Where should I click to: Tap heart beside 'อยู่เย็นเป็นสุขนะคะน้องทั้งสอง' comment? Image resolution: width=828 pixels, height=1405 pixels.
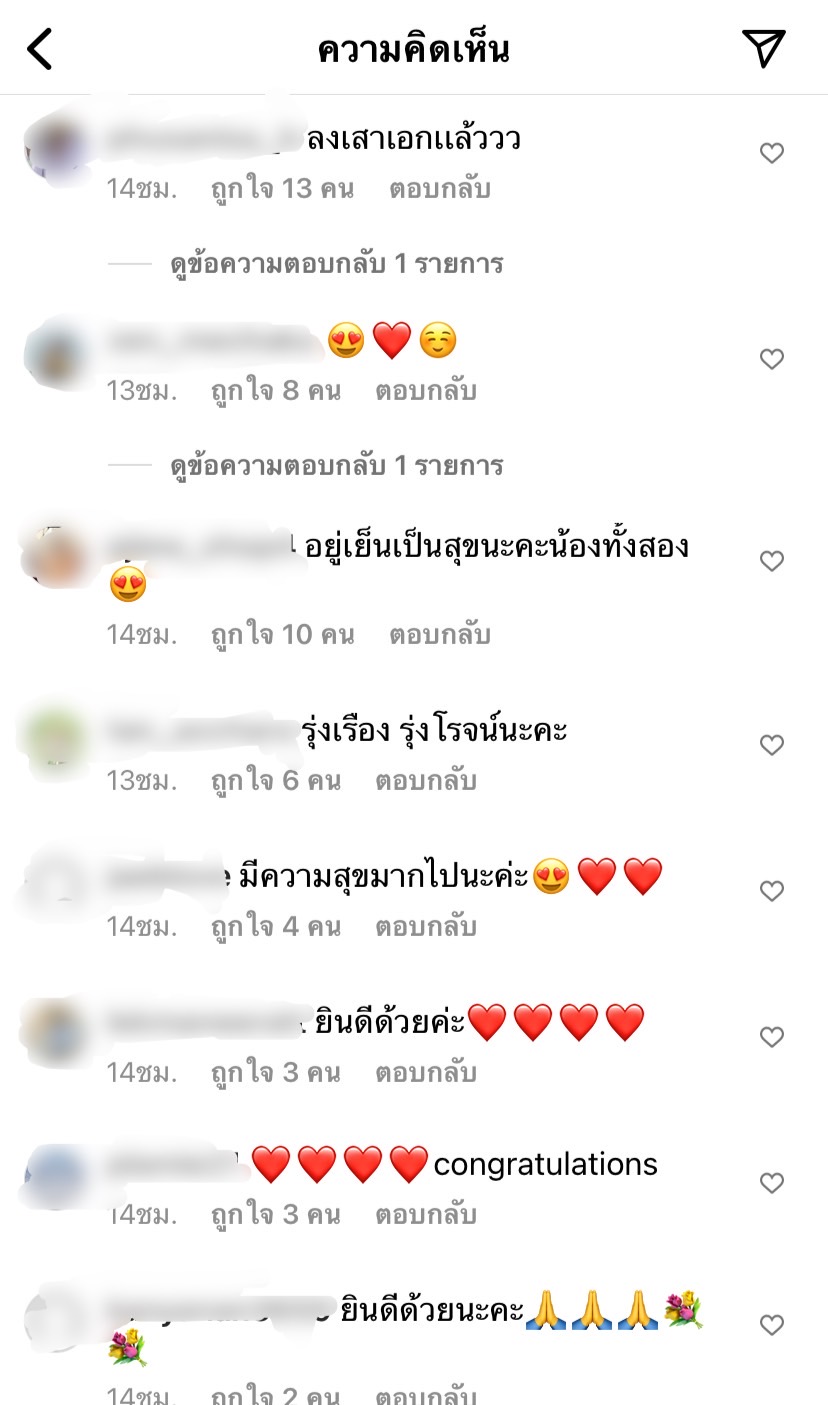coord(771,561)
